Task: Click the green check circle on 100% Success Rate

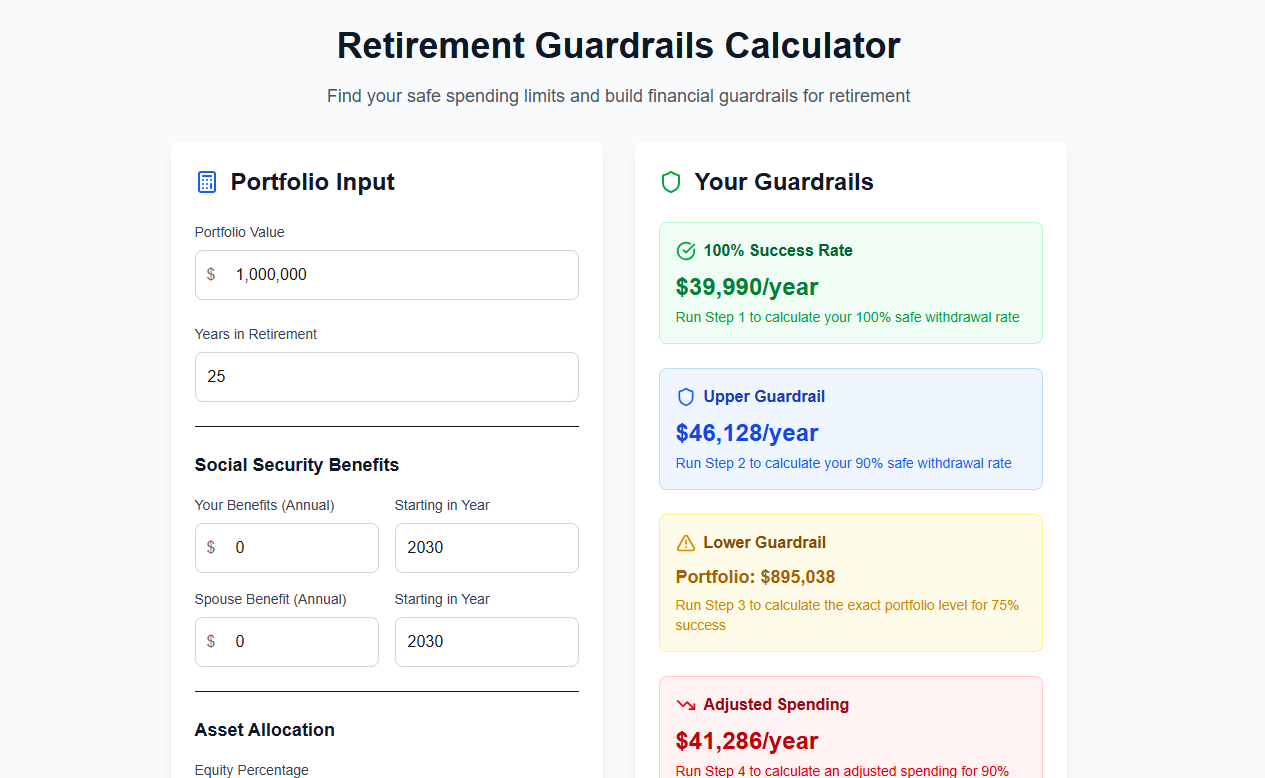Action: (x=685, y=250)
